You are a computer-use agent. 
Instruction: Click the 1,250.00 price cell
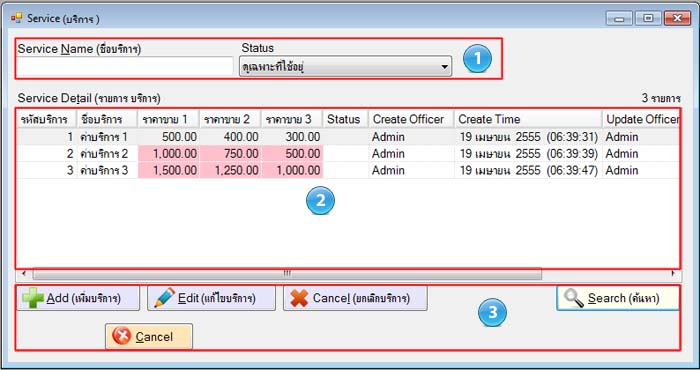(230, 170)
